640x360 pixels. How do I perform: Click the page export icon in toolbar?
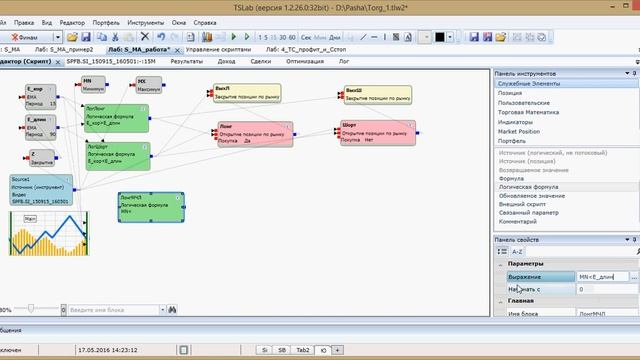coord(190,37)
